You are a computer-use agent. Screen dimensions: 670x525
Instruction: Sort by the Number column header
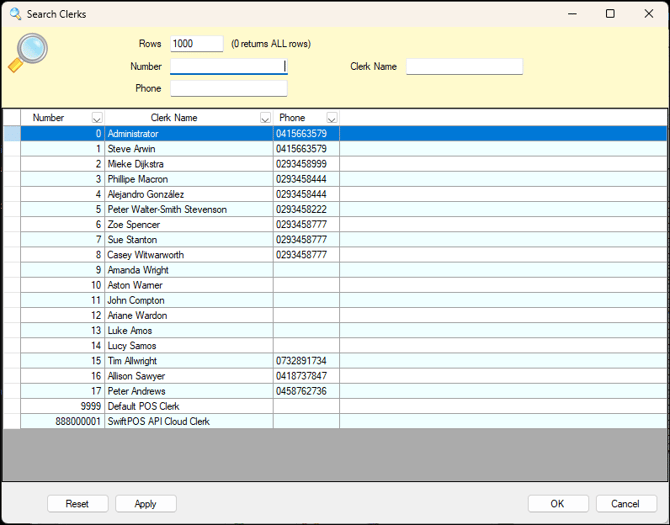pos(48,118)
